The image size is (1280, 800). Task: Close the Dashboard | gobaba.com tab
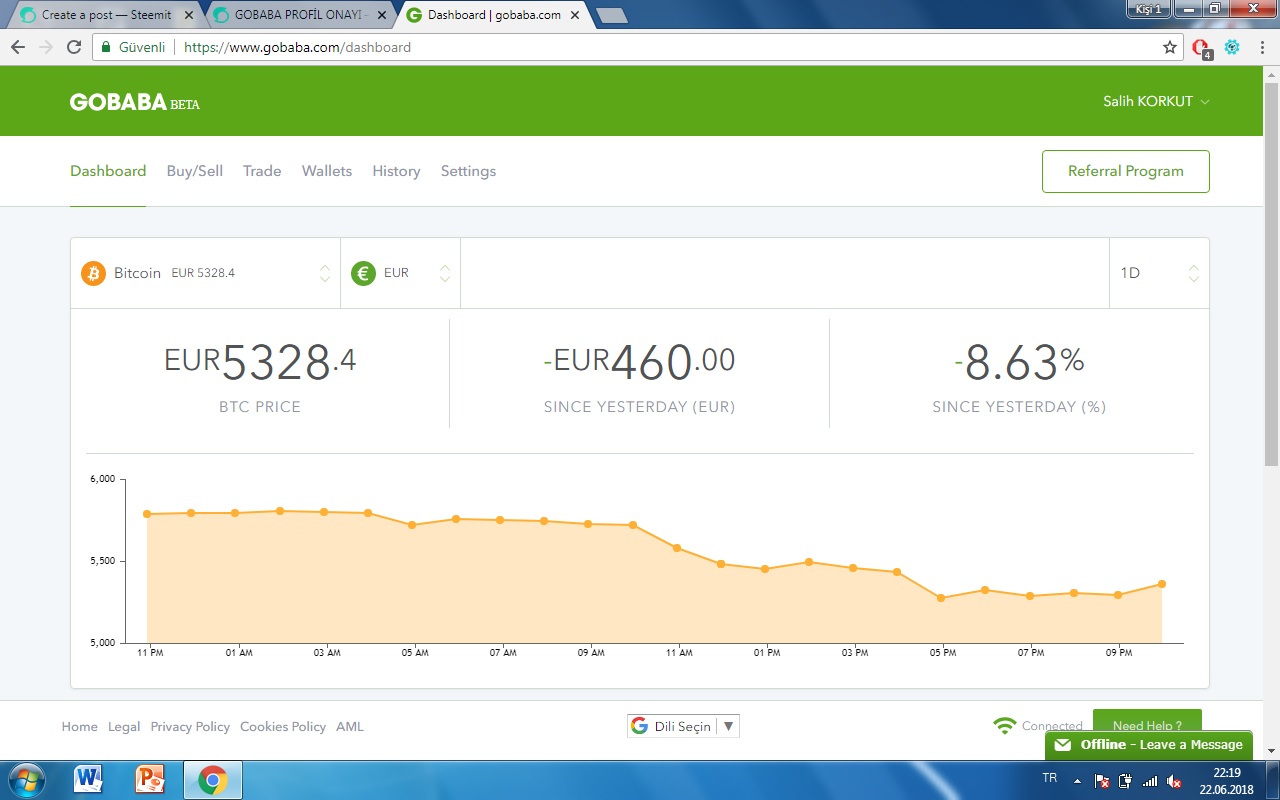pyautogui.click(x=573, y=15)
